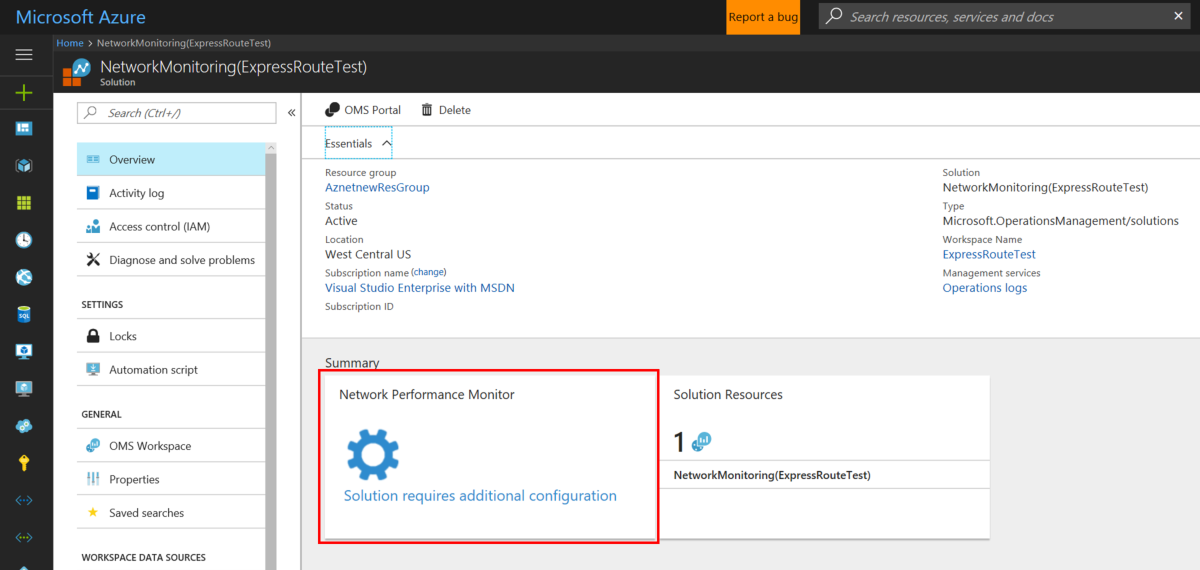Open the OMS Portal button
The image size is (1200, 570).
363,110
